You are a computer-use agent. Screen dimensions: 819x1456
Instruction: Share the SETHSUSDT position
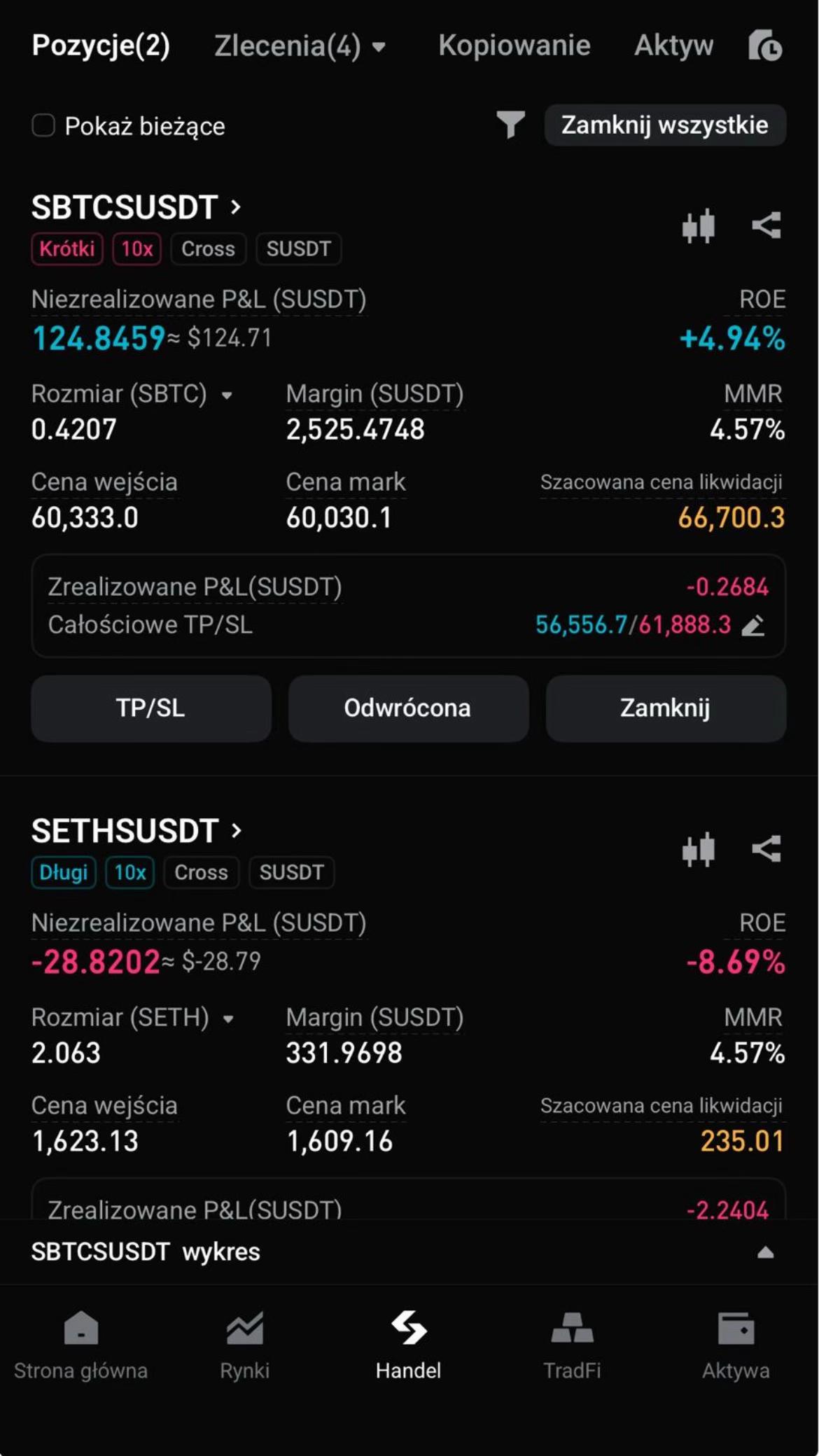(766, 849)
